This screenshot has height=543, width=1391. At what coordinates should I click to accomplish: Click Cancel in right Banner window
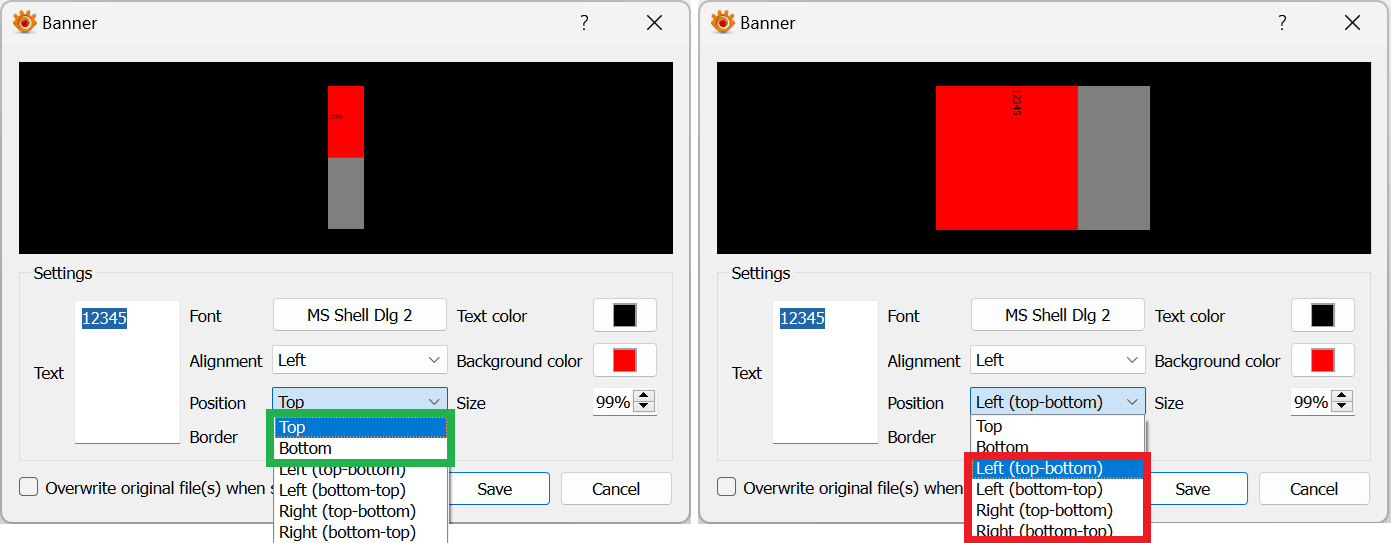1314,489
